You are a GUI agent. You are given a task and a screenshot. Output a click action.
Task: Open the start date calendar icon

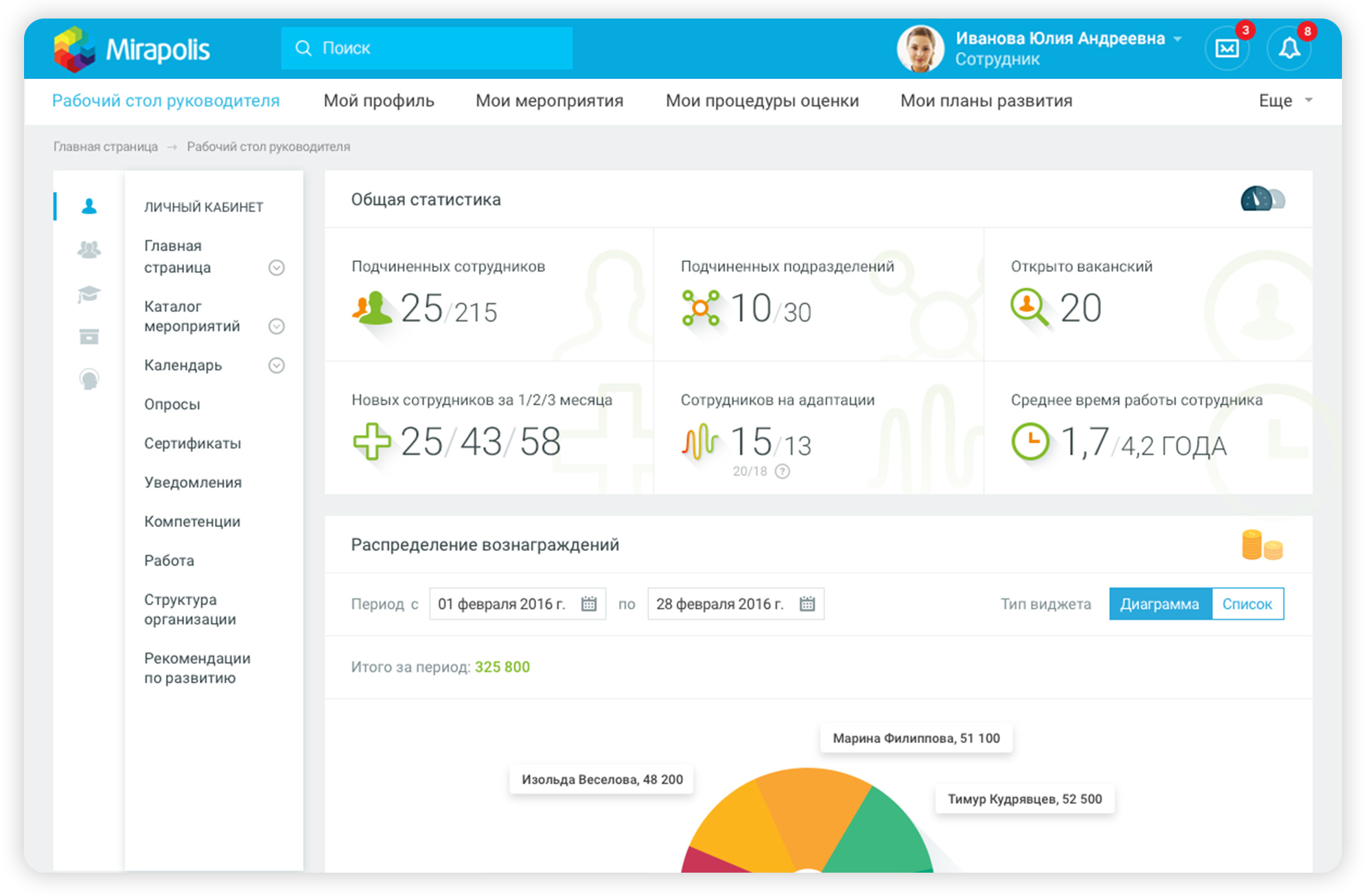click(x=589, y=604)
